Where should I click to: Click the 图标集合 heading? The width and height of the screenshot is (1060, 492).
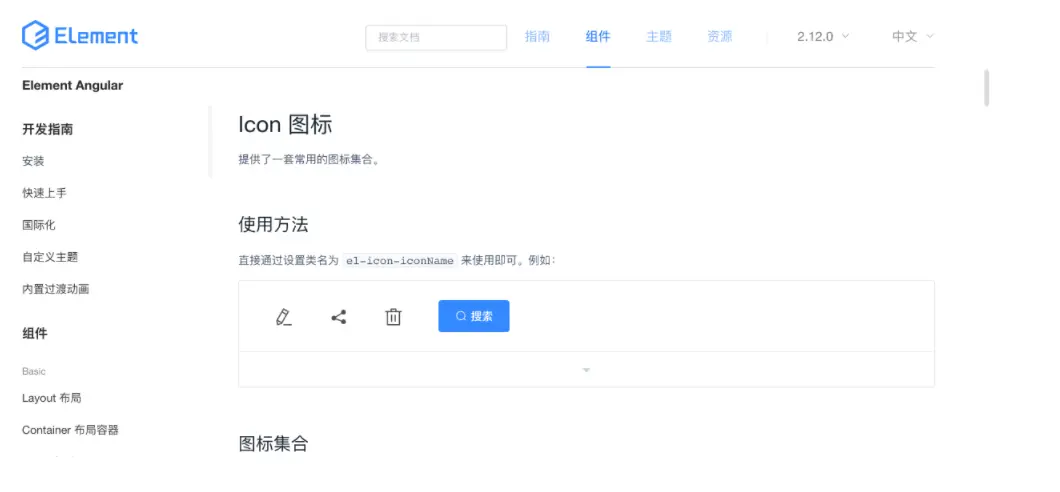[x=274, y=443]
